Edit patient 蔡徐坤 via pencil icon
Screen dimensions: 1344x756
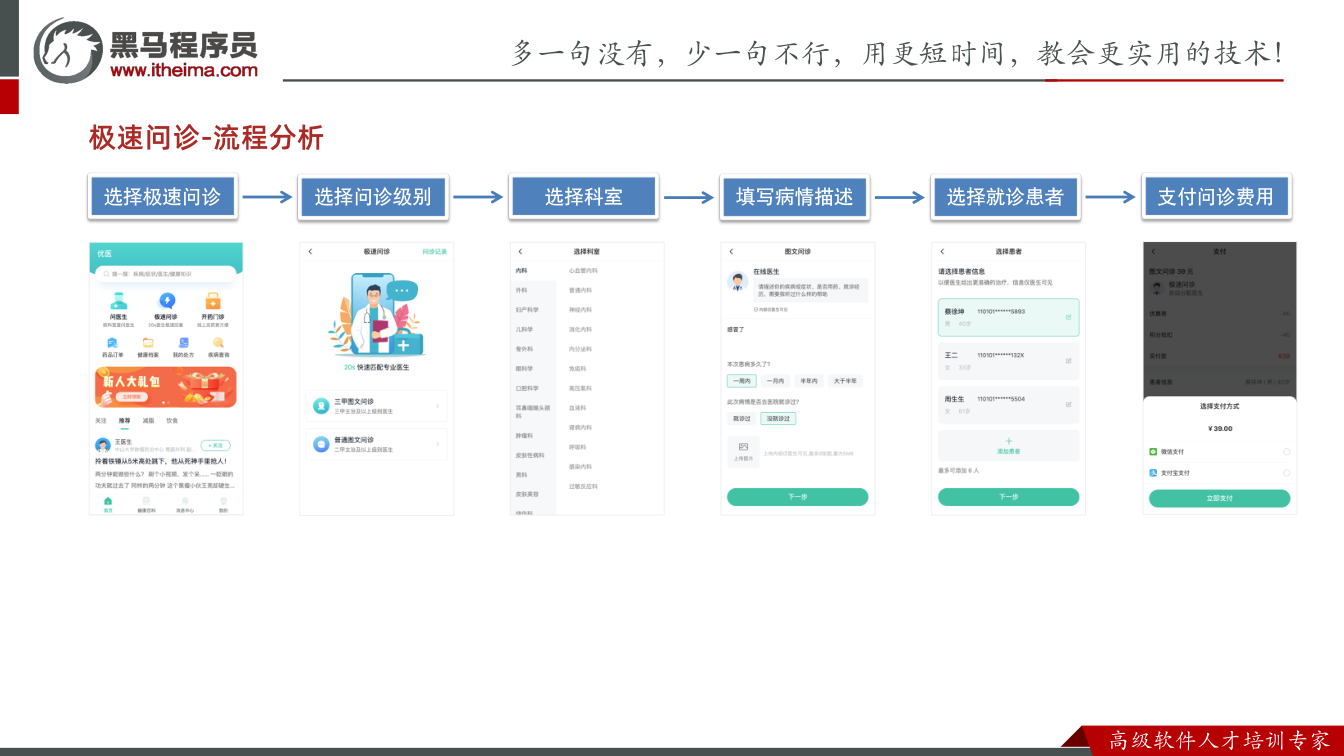click(x=1068, y=317)
